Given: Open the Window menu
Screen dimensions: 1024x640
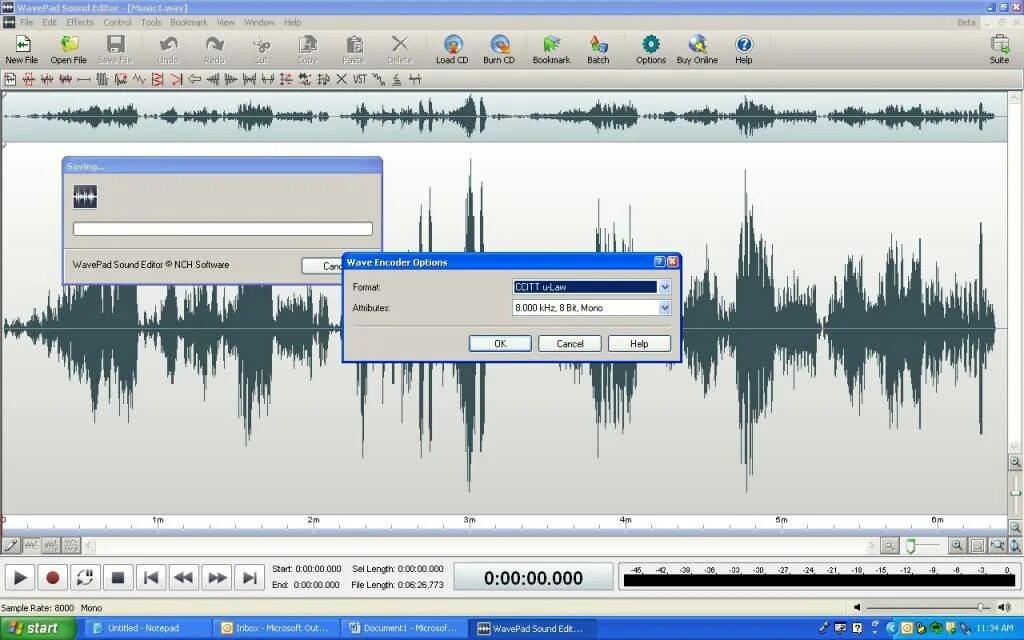Looking at the screenshot, I should click(x=259, y=22).
